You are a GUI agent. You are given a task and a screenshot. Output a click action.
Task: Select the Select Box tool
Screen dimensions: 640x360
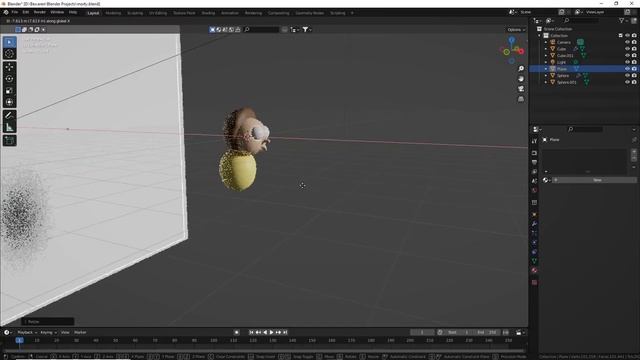[9, 42]
